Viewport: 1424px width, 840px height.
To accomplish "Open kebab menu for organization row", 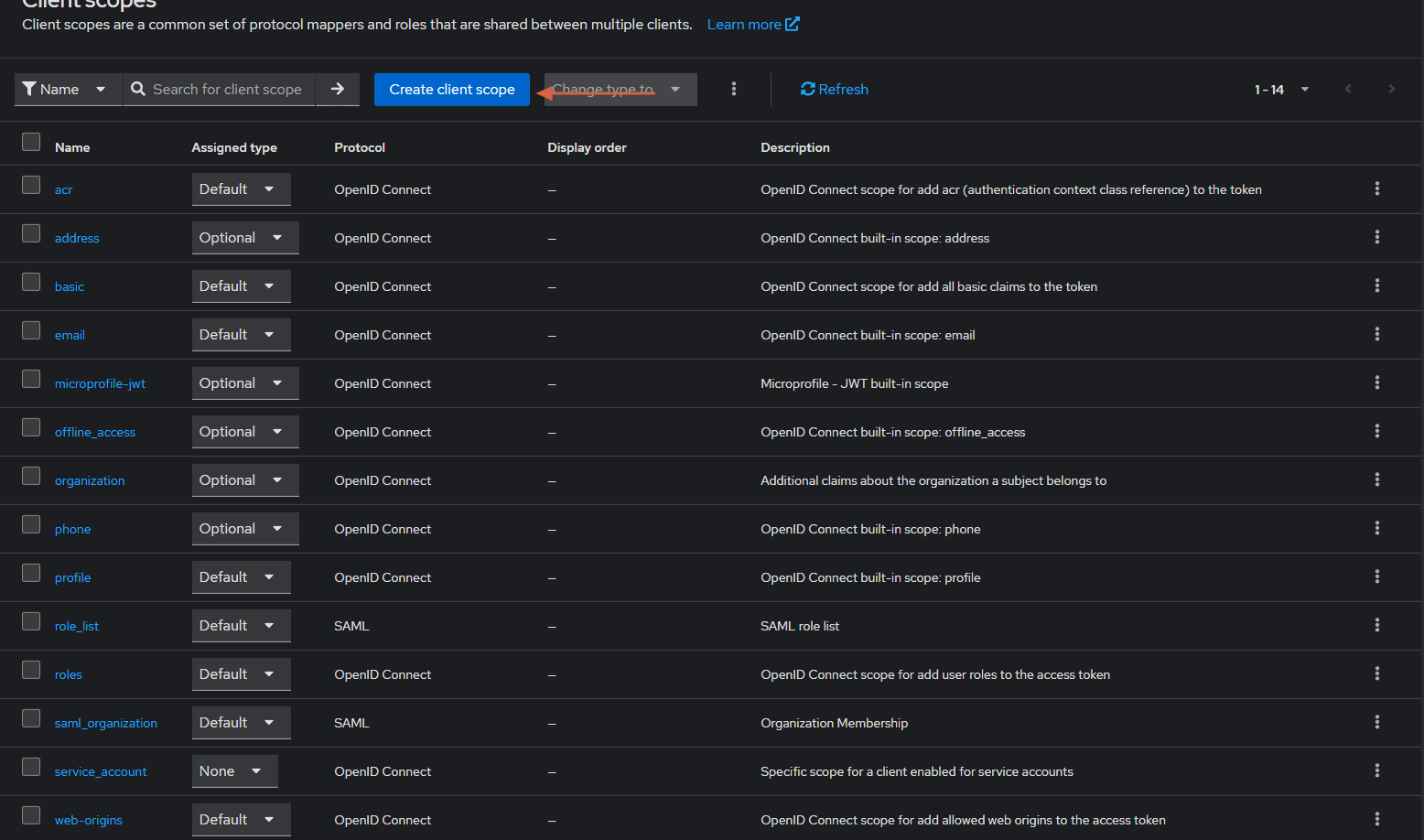I will coord(1376,479).
